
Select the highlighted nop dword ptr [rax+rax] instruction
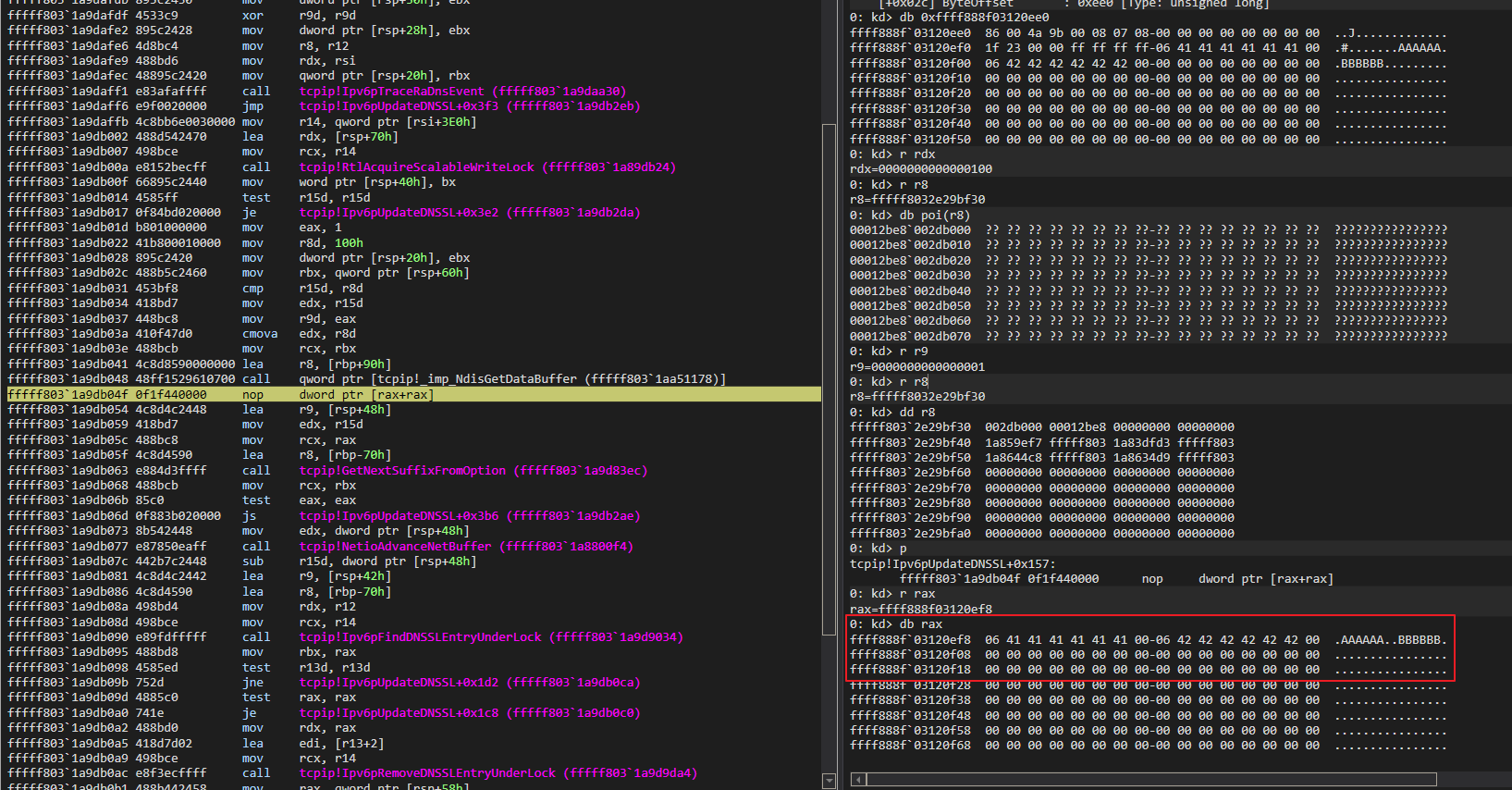[414, 394]
